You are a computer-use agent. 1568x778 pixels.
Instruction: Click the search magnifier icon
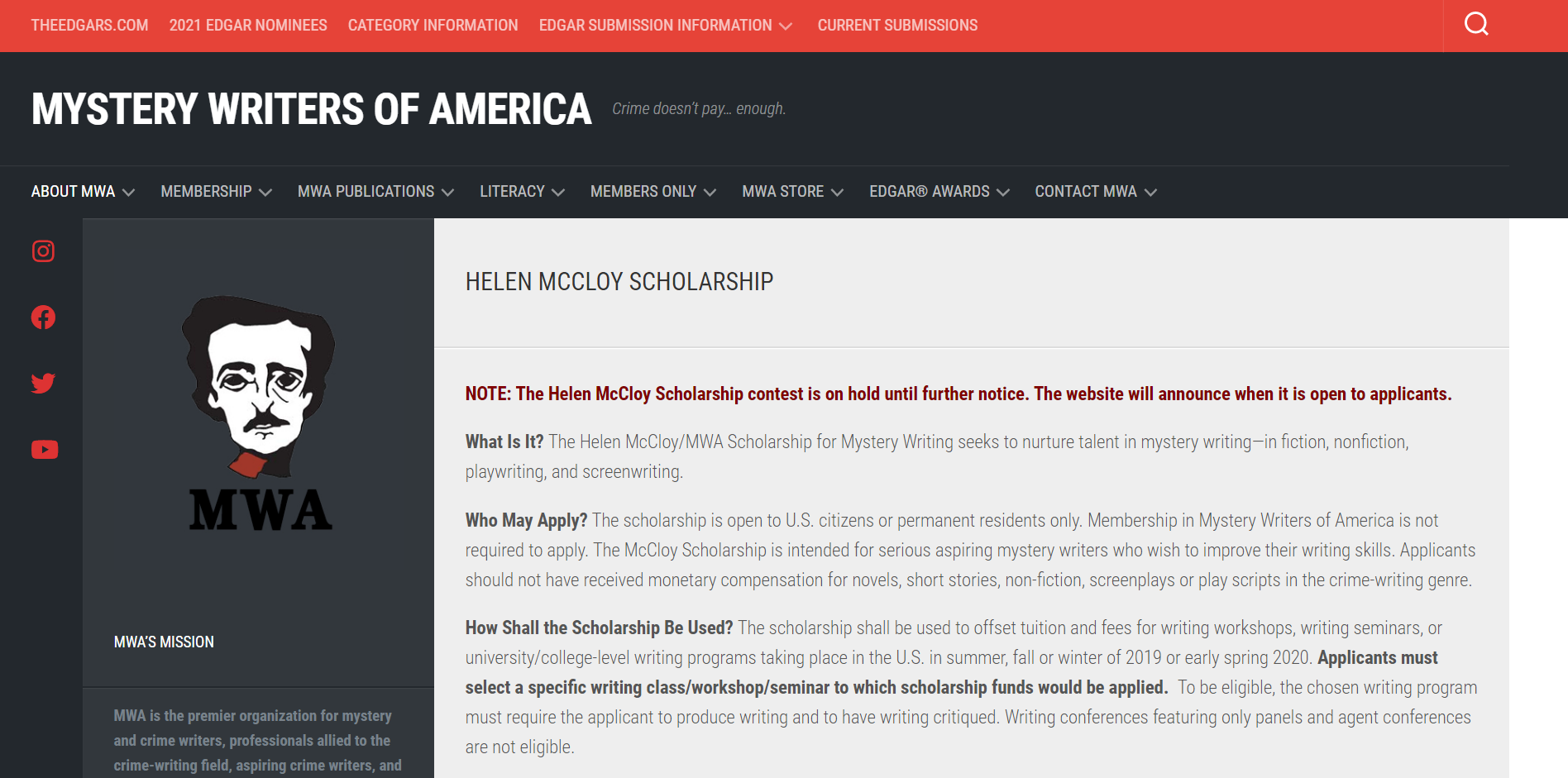pos(1475,24)
